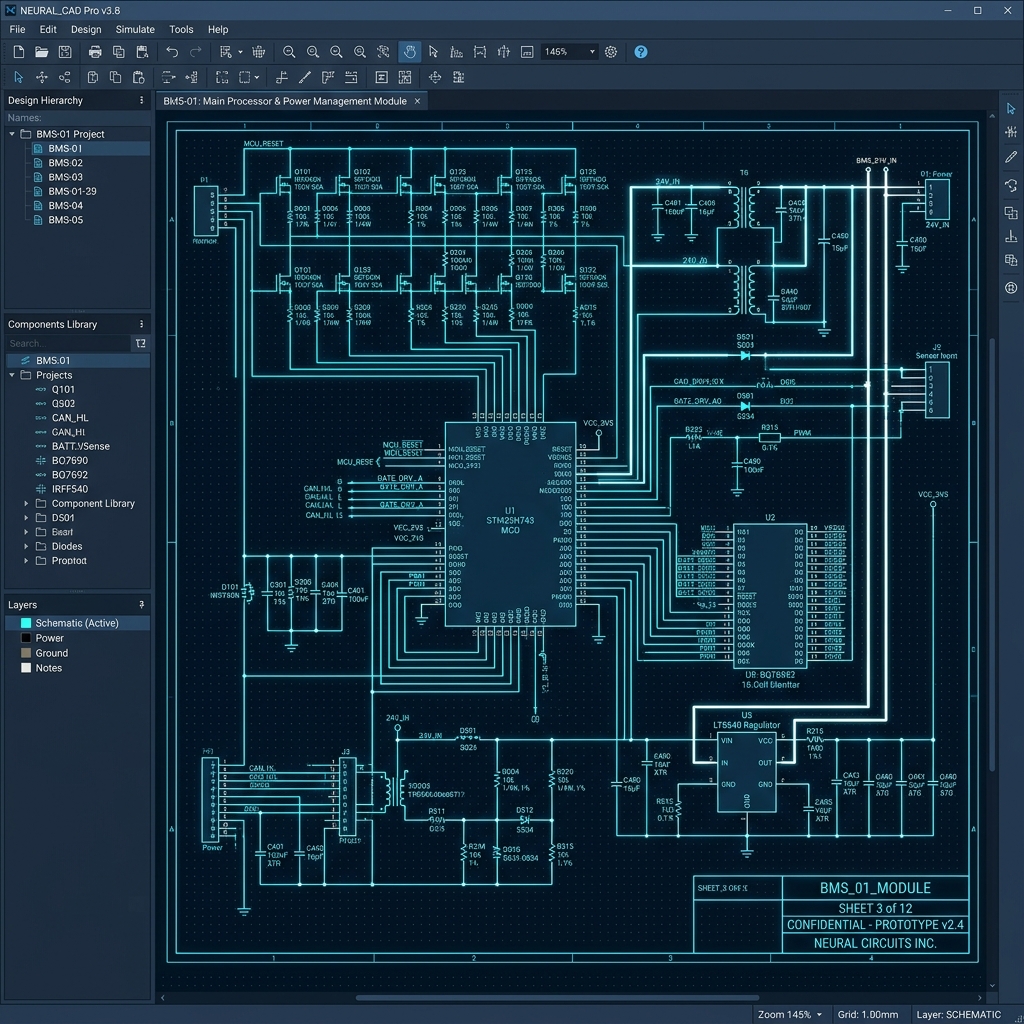
Task: Select the Notes layer row
Action: 77,668
